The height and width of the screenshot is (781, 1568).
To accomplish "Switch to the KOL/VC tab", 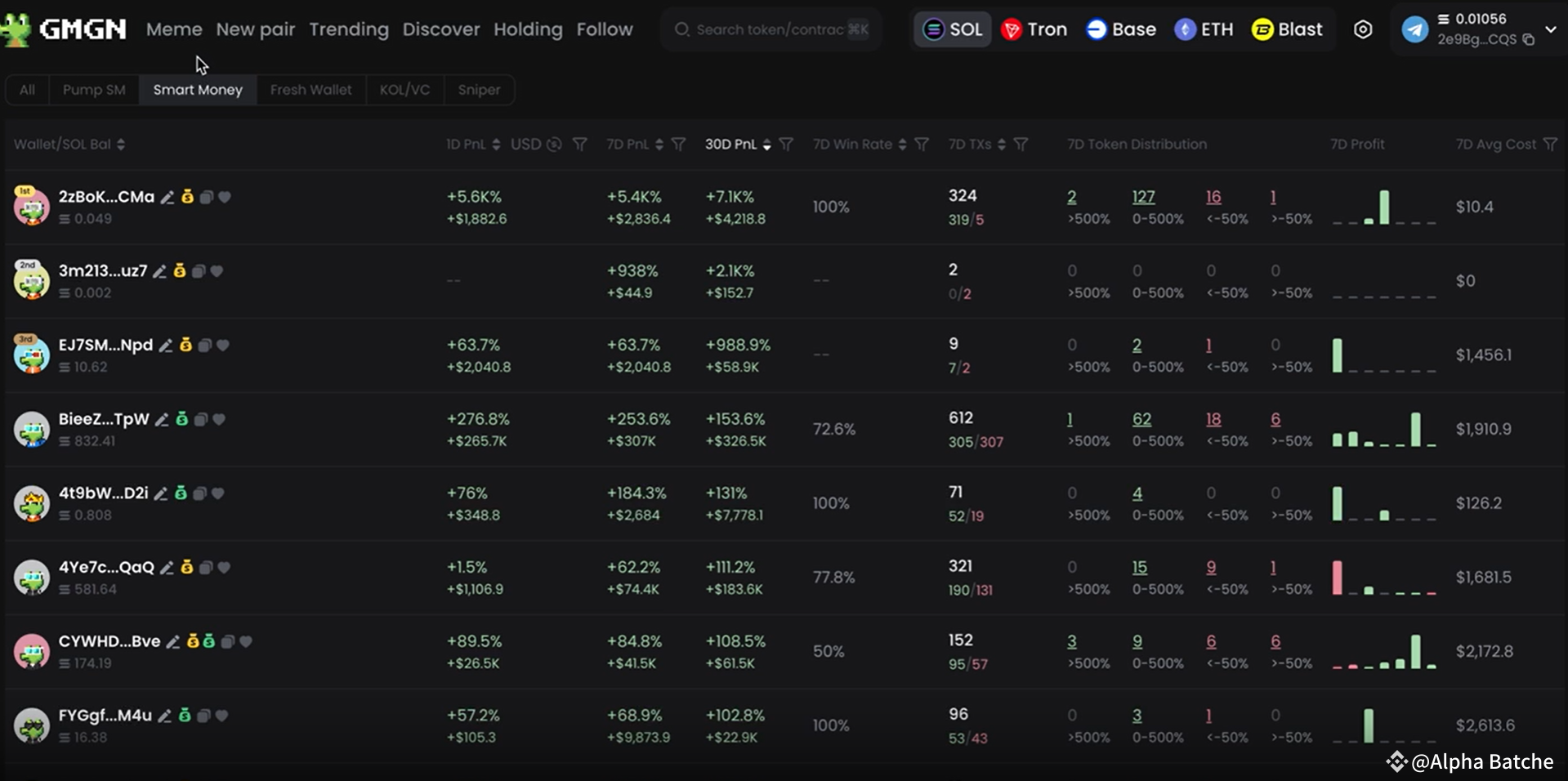I will pyautogui.click(x=404, y=90).
